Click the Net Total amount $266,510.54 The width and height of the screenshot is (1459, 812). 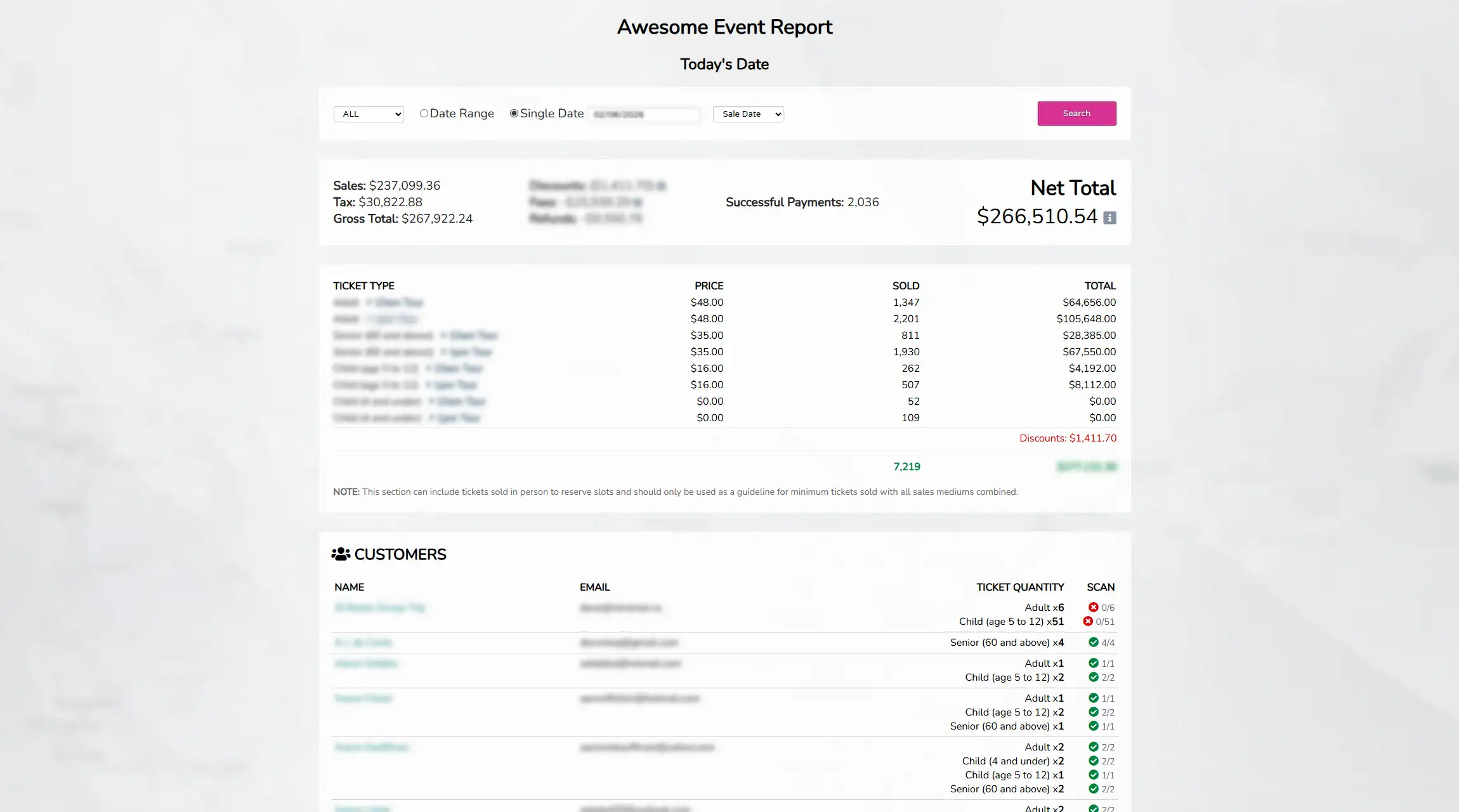[x=1037, y=216]
